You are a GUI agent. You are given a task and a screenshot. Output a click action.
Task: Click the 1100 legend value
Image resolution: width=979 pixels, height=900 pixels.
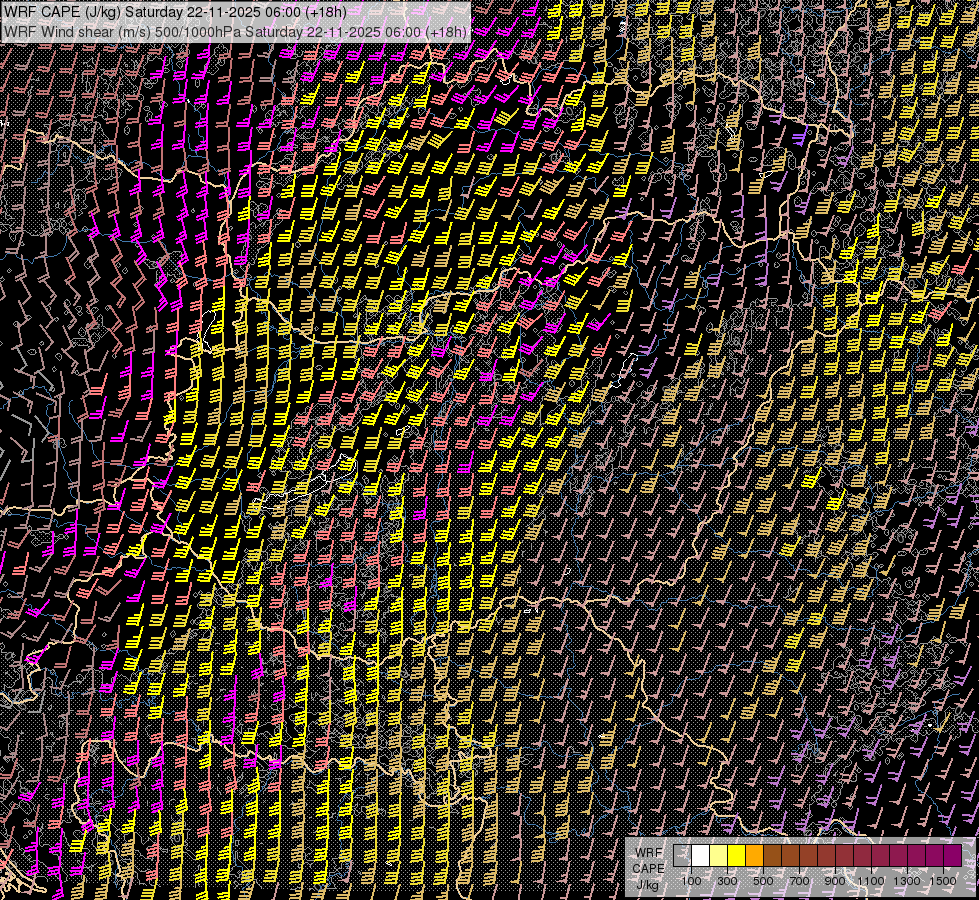pos(870,881)
